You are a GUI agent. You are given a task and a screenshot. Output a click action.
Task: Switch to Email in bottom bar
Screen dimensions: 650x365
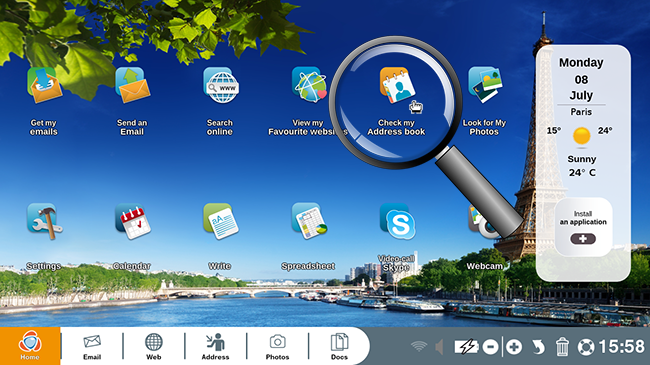tap(92, 347)
